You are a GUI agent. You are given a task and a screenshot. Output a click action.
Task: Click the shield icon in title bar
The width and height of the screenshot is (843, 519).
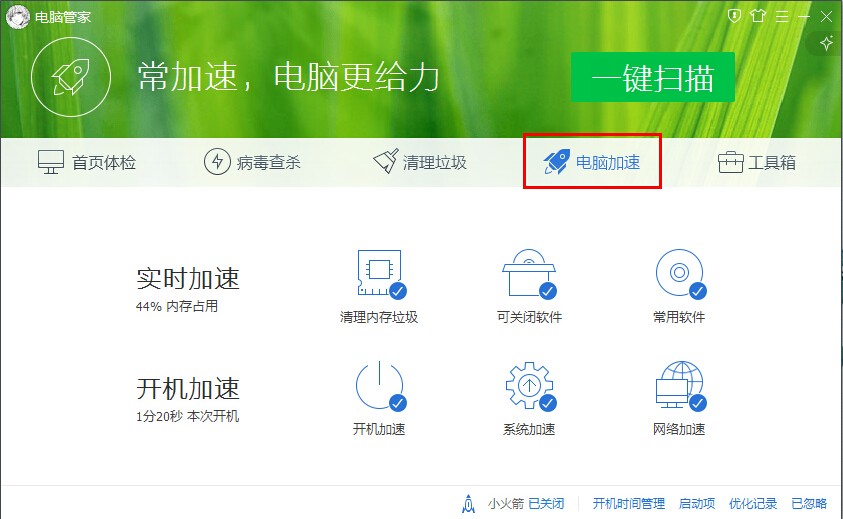pos(735,16)
